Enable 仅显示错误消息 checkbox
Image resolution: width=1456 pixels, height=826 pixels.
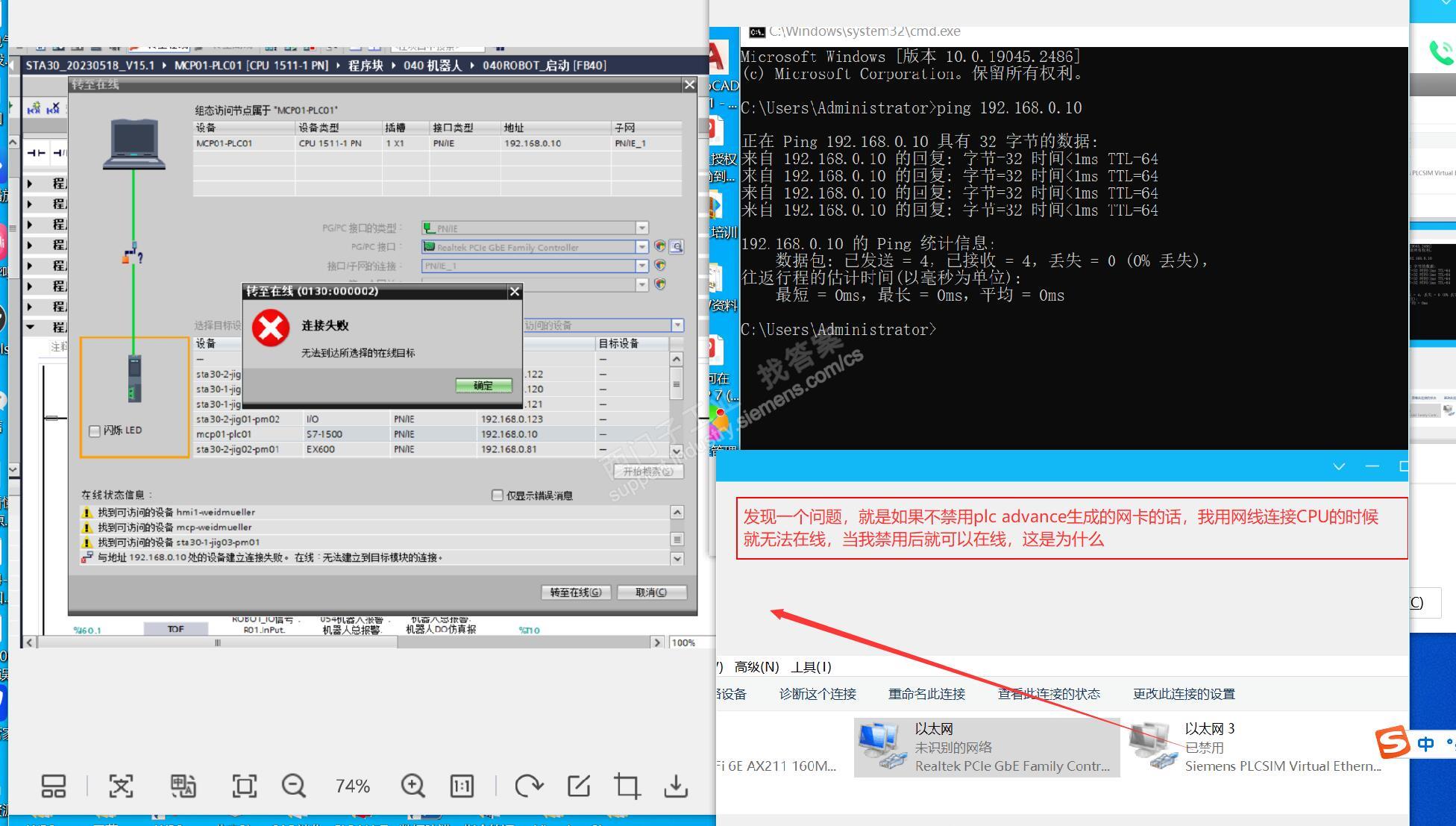498,495
